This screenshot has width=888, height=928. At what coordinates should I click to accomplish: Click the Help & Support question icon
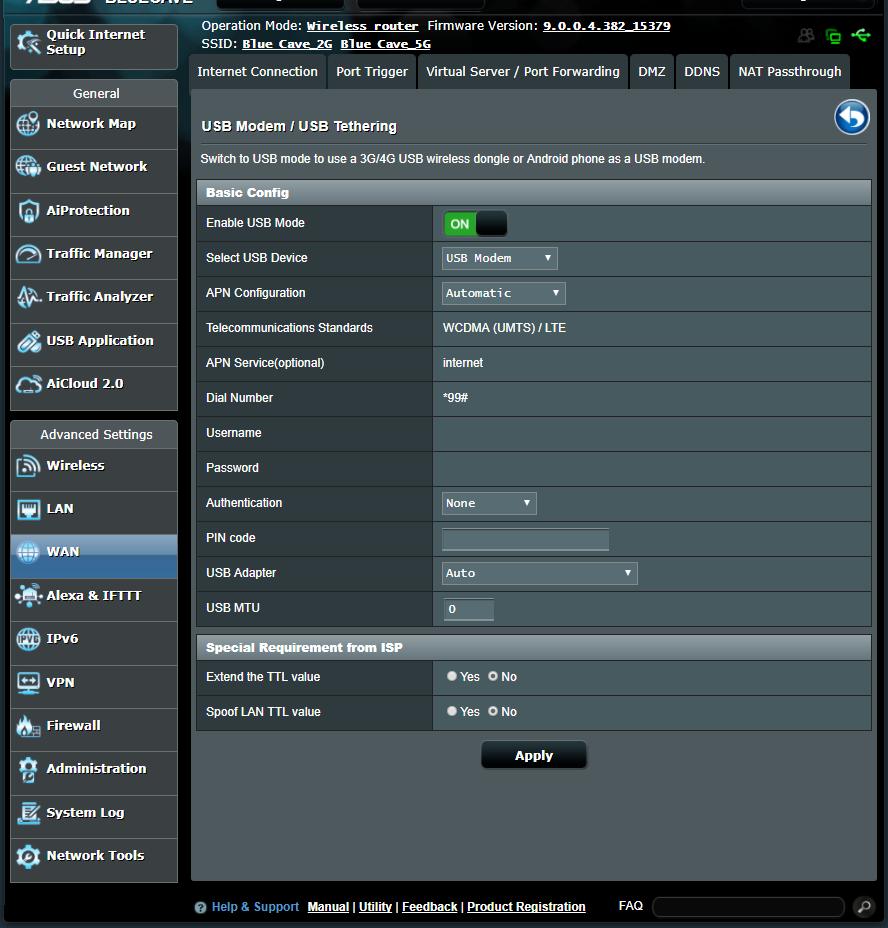click(200, 907)
